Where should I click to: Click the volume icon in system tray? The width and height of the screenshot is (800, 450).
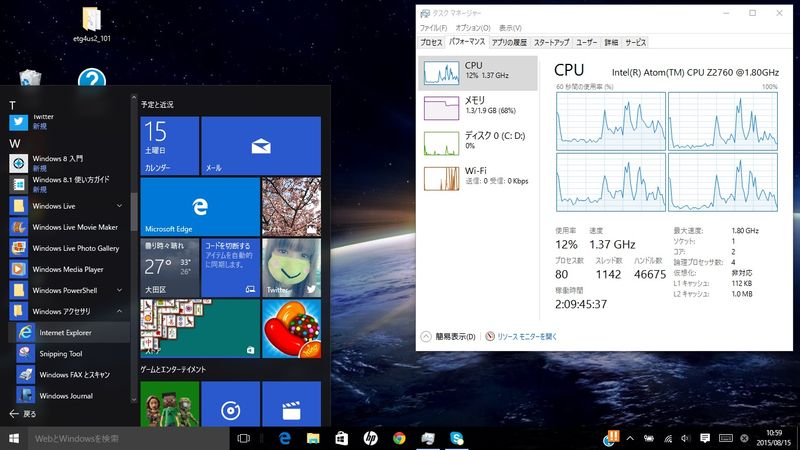(x=686, y=438)
